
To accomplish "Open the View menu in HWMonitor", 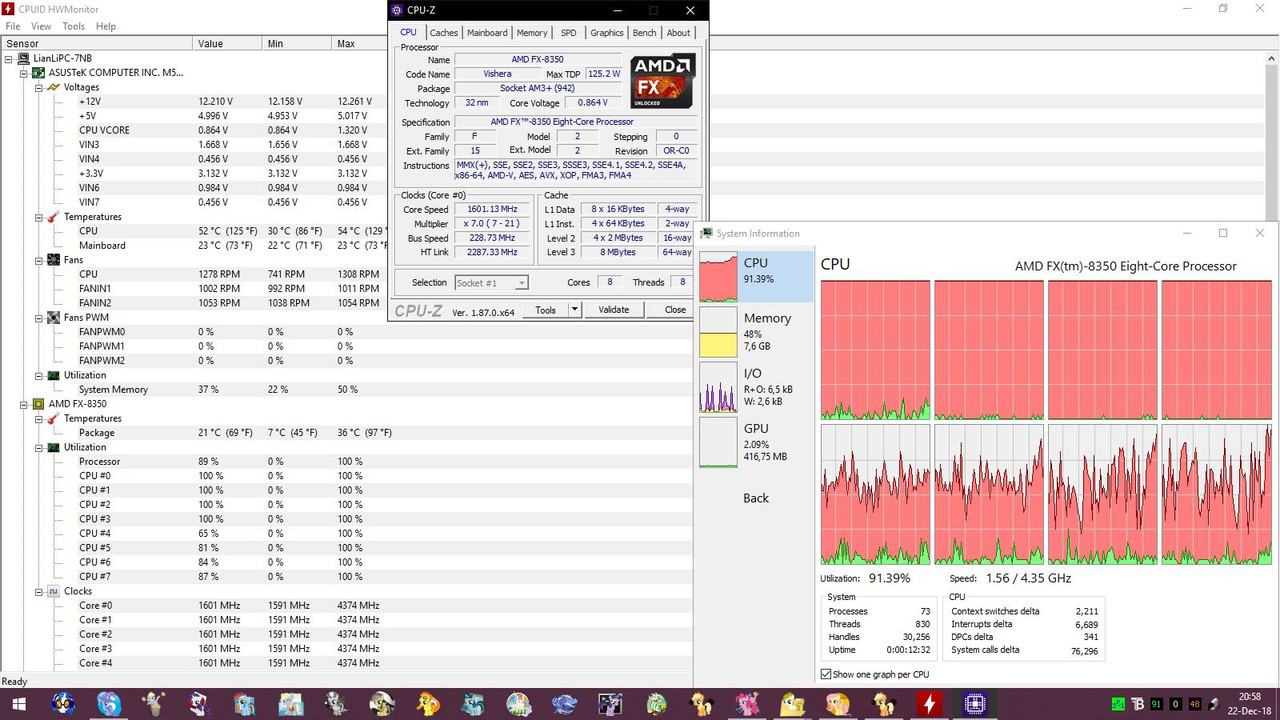I will (x=41, y=26).
